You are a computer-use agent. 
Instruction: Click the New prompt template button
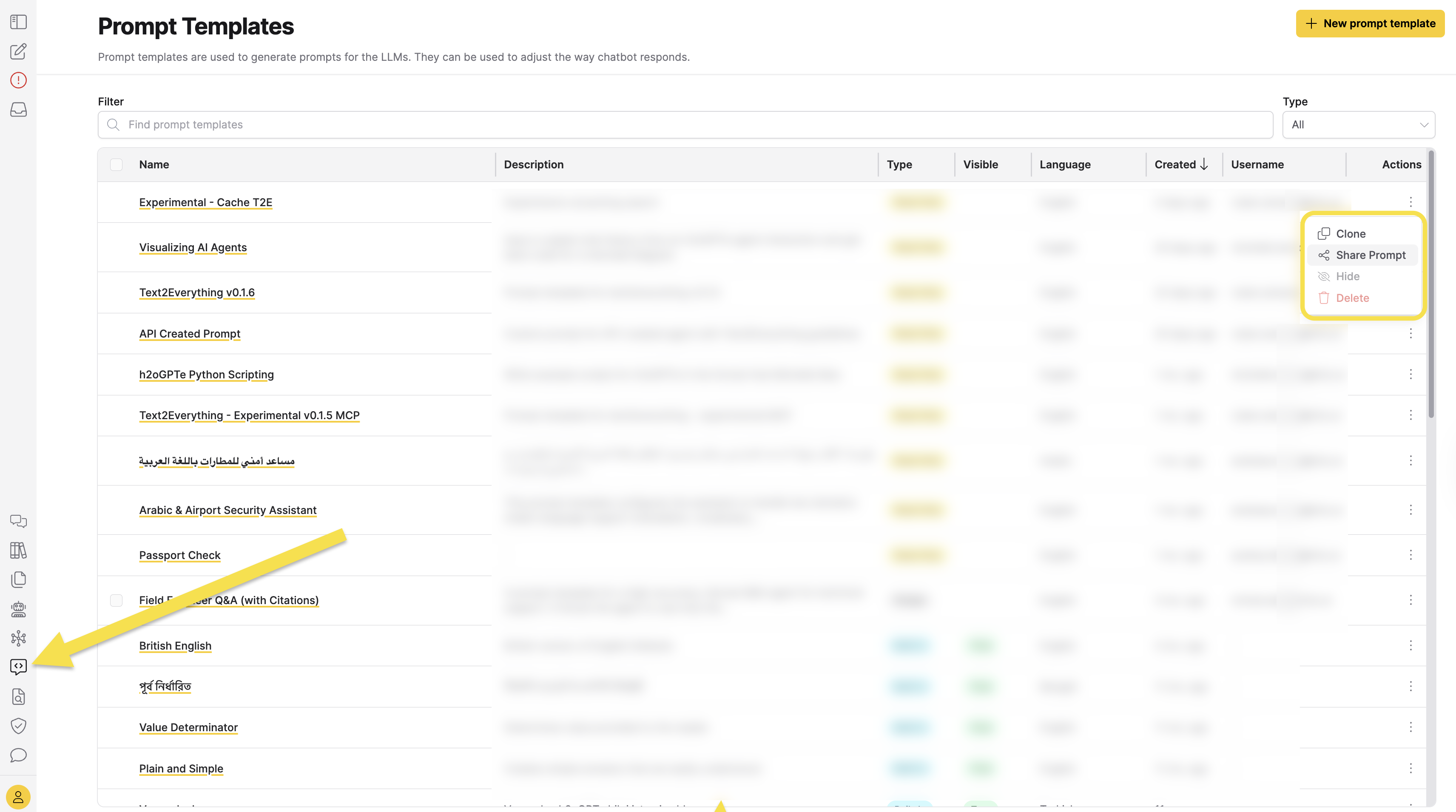(x=1370, y=24)
